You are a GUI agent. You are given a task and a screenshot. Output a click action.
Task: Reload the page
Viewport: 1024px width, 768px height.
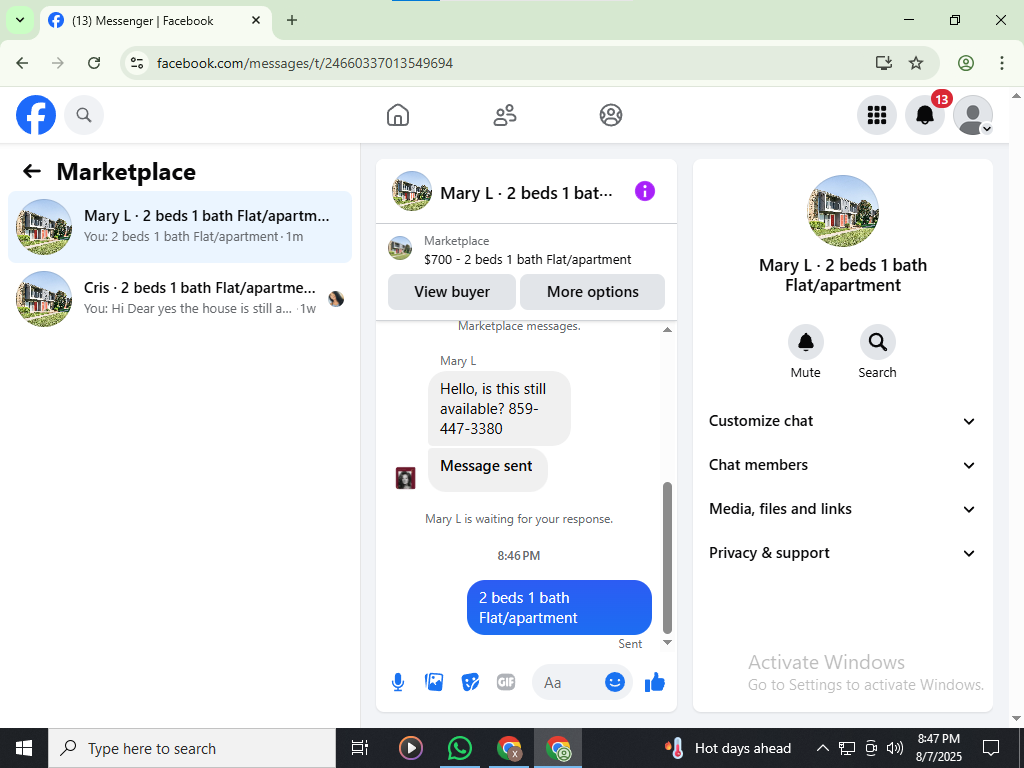pyautogui.click(x=94, y=63)
